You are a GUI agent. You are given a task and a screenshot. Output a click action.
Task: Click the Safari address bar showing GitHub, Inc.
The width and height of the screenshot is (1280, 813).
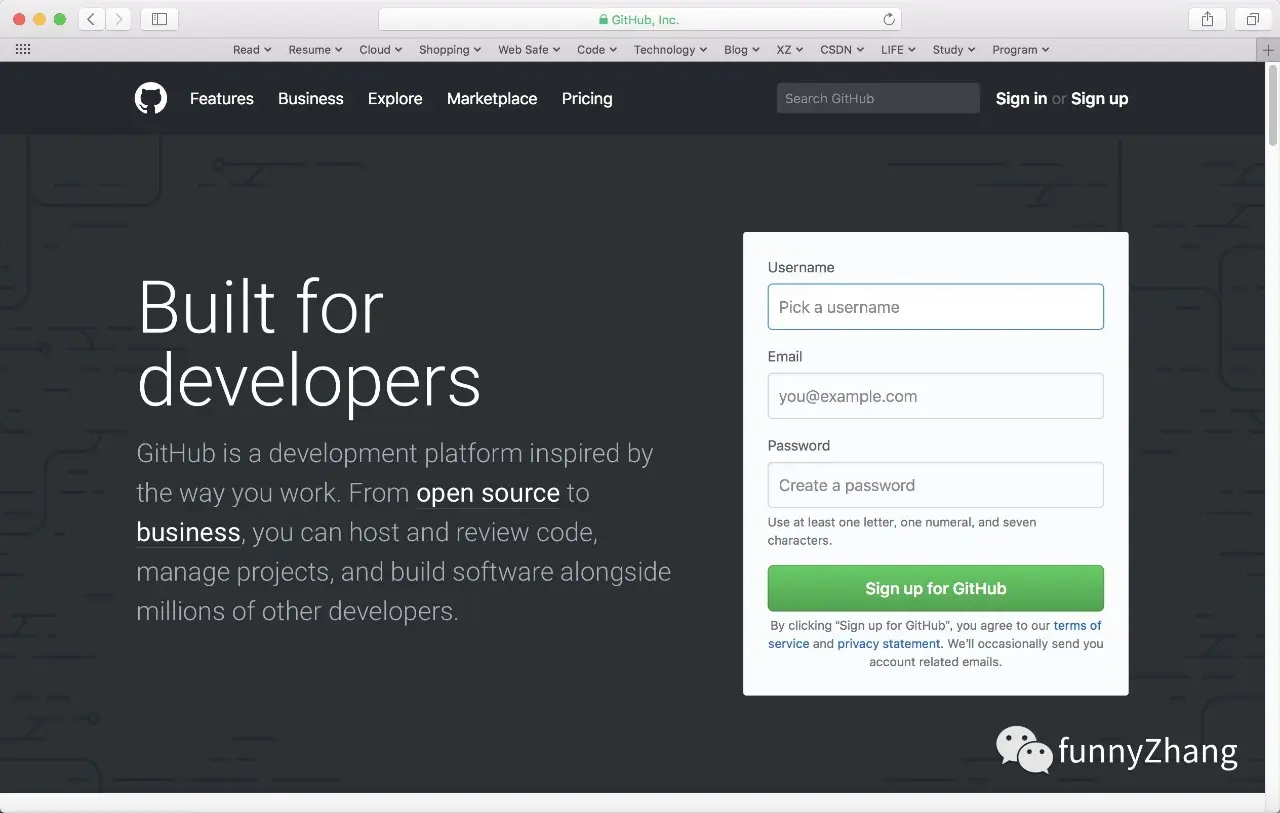tap(640, 19)
